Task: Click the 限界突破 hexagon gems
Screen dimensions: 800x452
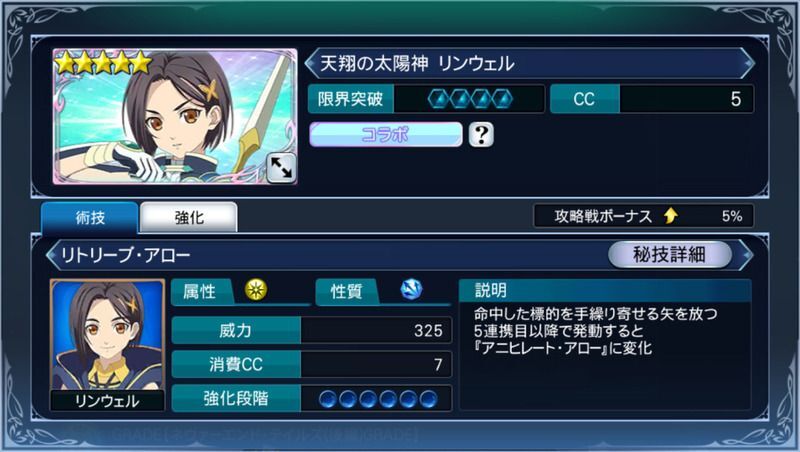Action: (470, 98)
